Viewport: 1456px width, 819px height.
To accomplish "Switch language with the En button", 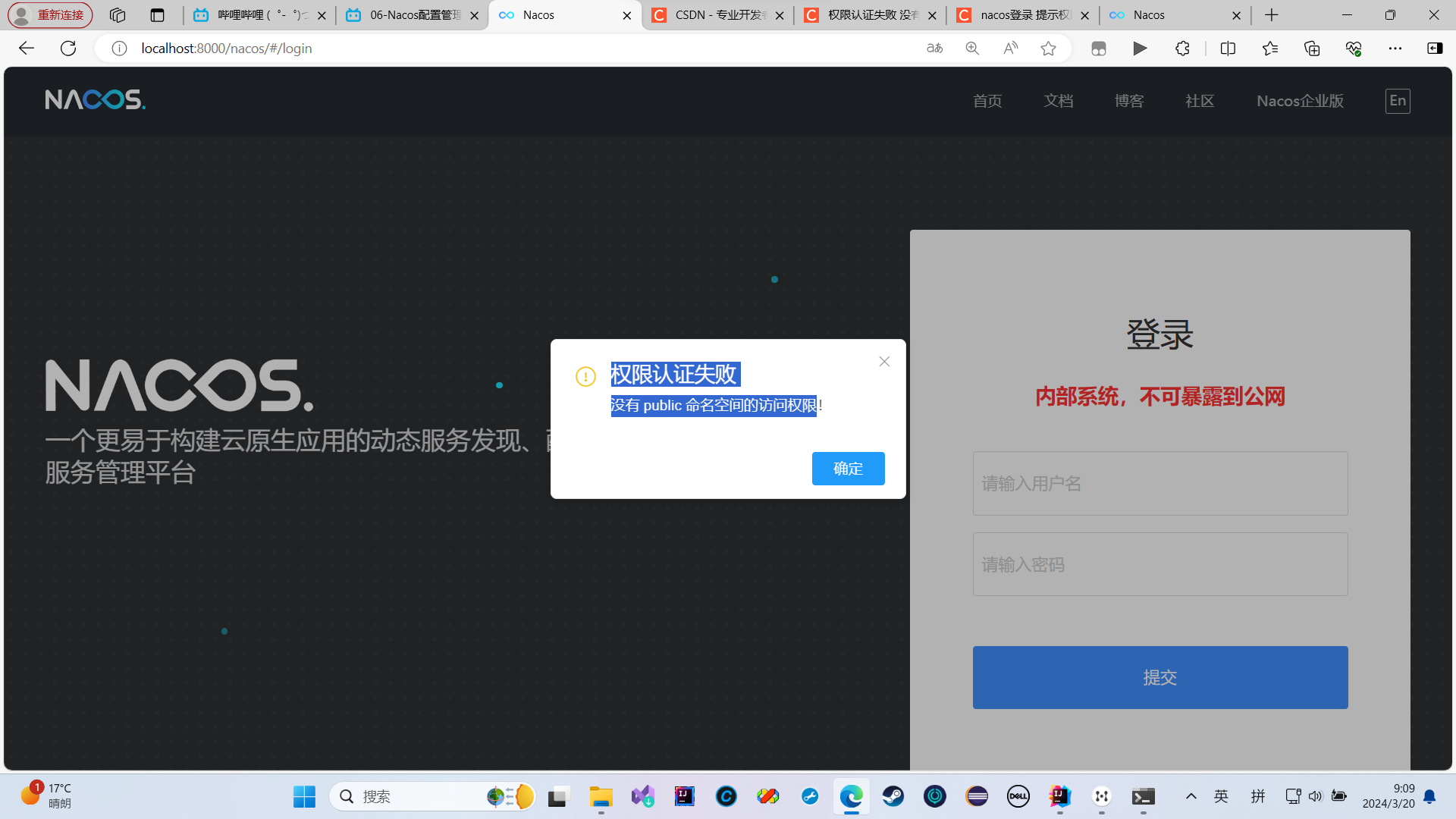I will (x=1398, y=101).
